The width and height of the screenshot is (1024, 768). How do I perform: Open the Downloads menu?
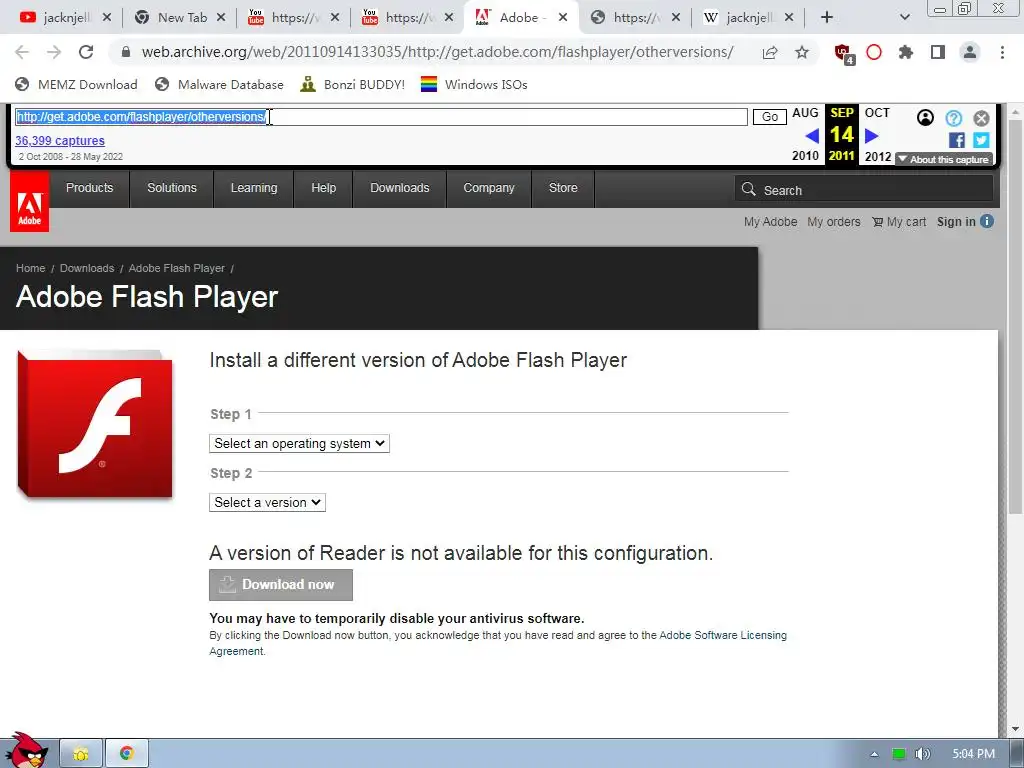(x=400, y=188)
